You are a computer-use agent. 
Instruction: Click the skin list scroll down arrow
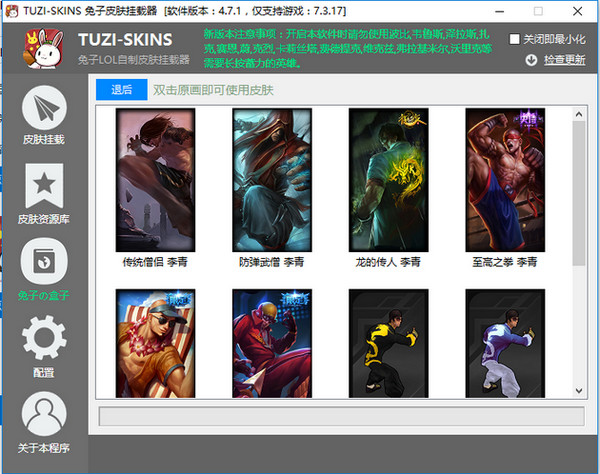[x=579, y=391]
